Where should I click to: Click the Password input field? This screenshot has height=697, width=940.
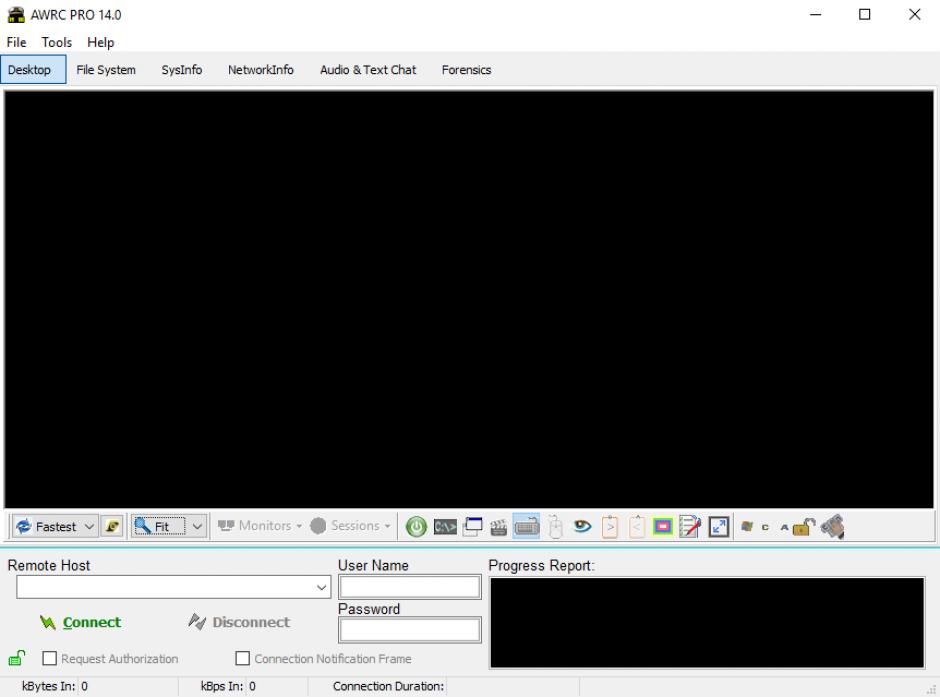[x=410, y=630]
